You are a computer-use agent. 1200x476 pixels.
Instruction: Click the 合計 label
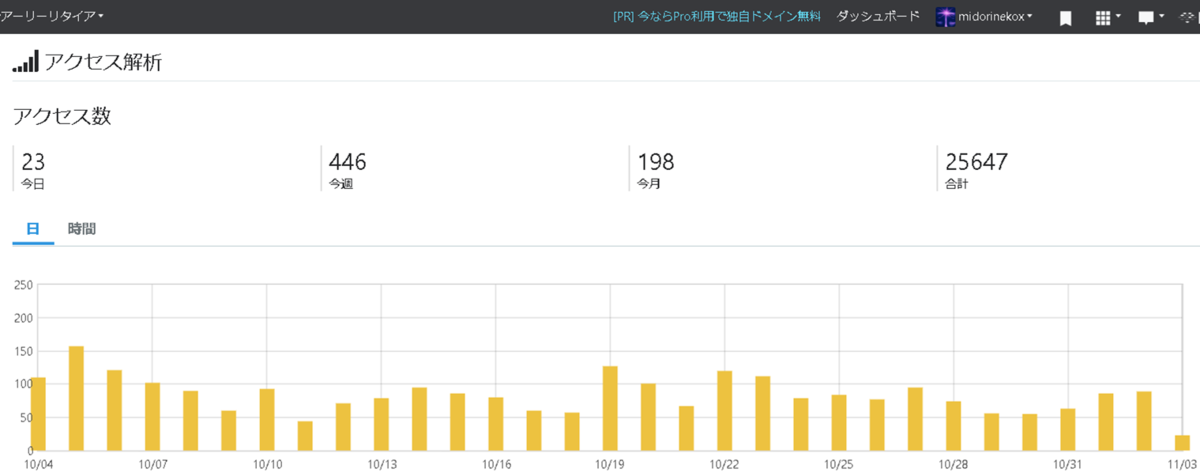click(x=956, y=185)
